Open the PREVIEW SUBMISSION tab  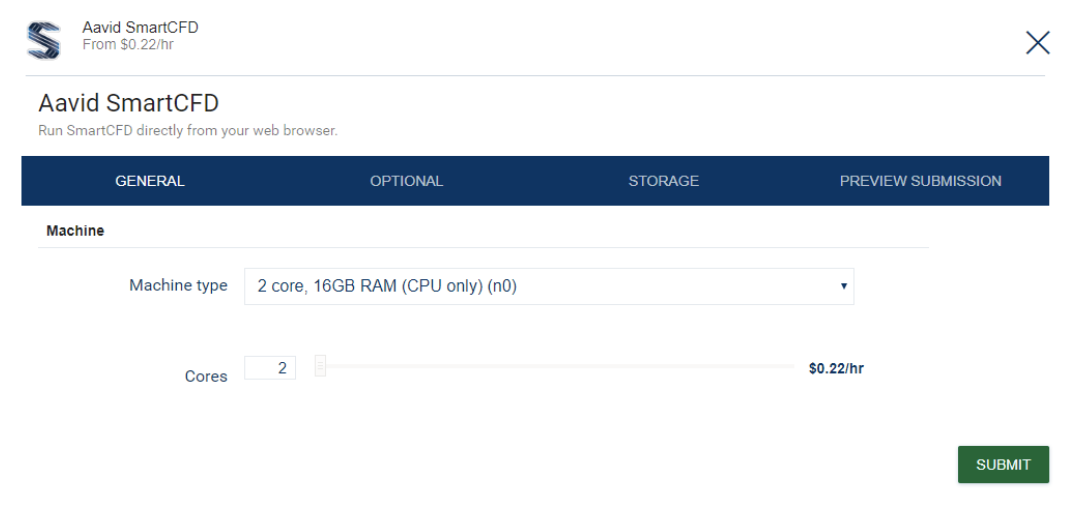point(921,181)
